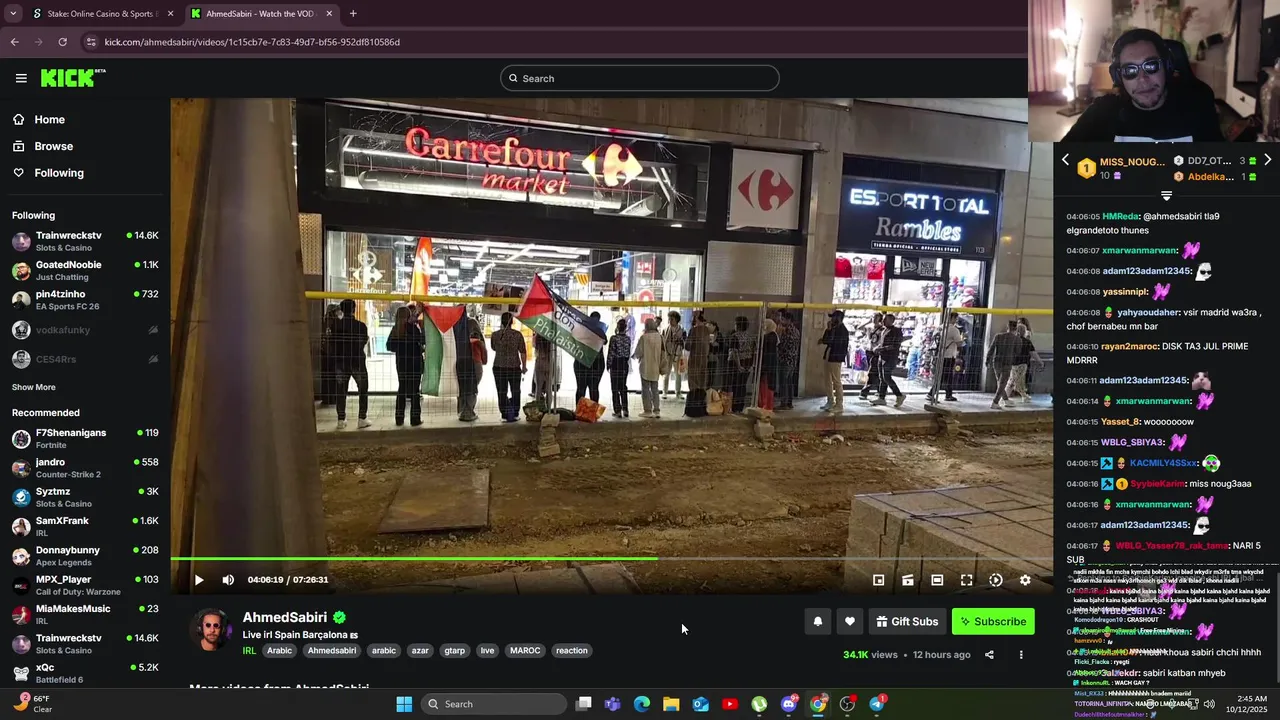Image resolution: width=1280 pixels, height=720 pixels.
Task: Open xQc recommended channel
Action: (85, 672)
